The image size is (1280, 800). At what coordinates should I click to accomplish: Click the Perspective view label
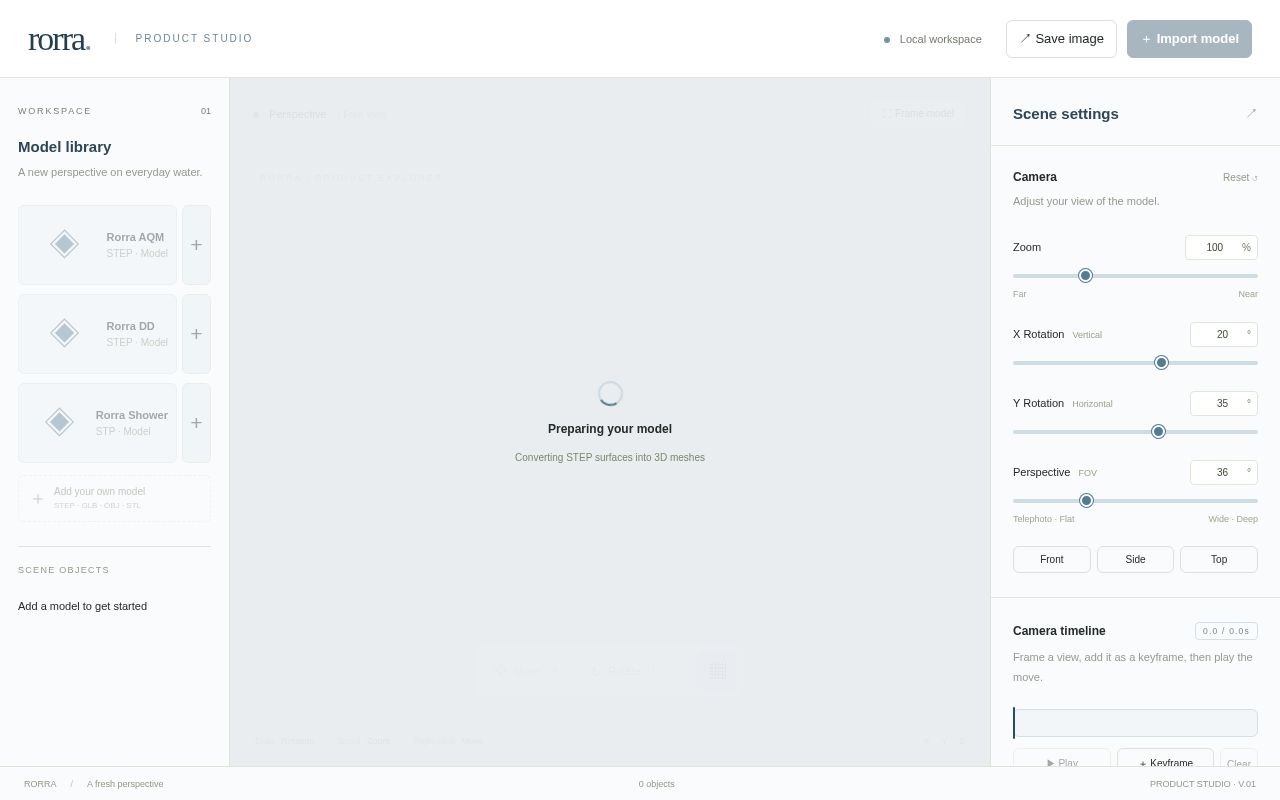pos(297,114)
